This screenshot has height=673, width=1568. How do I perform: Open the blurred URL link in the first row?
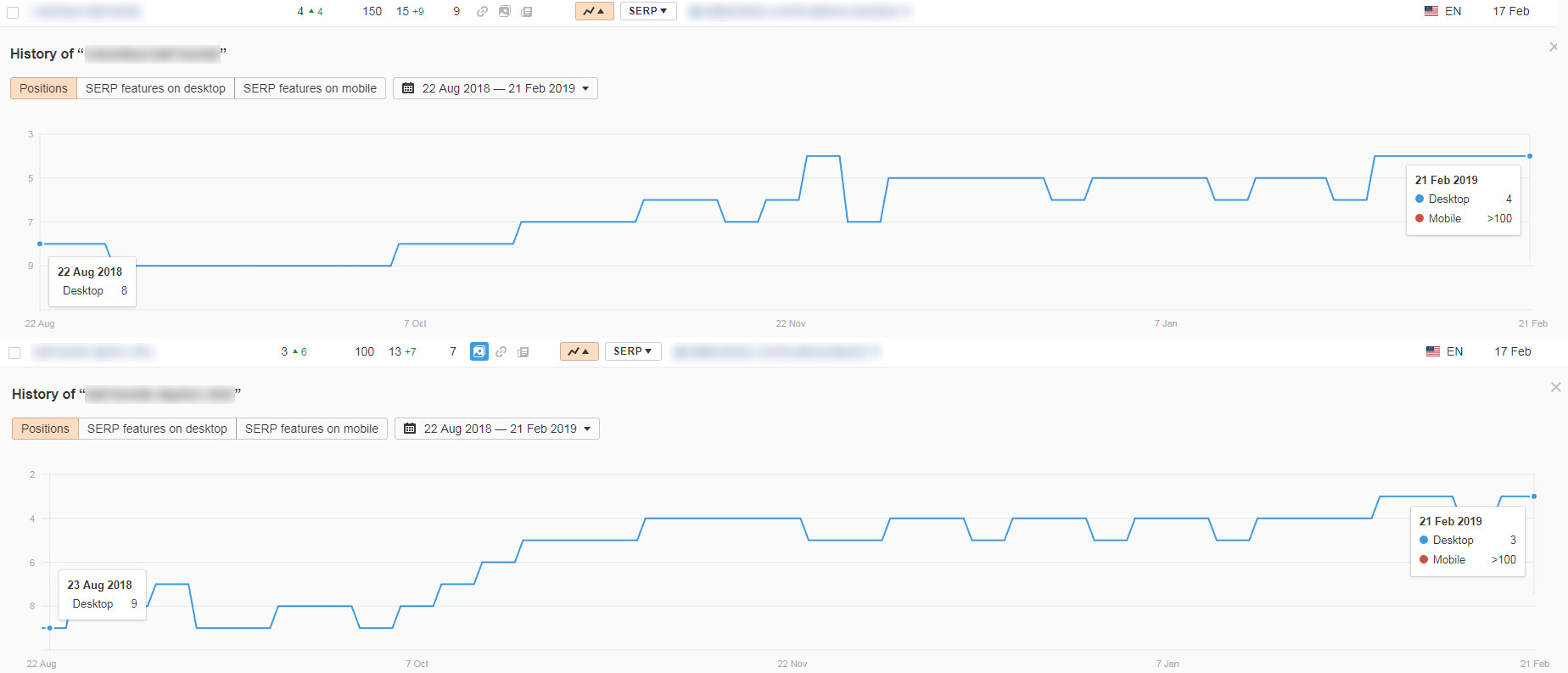point(798,12)
